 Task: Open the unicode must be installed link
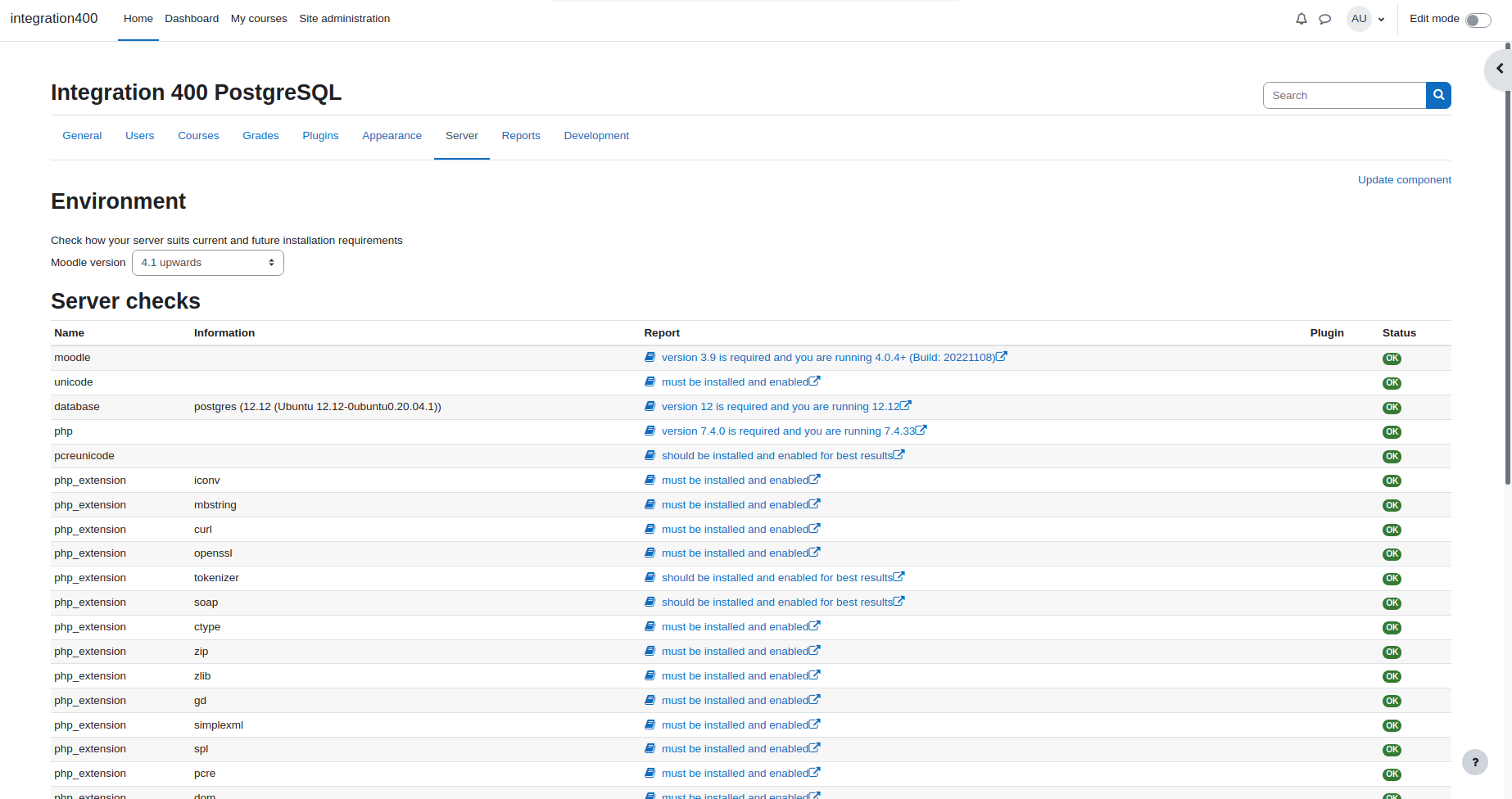point(735,382)
